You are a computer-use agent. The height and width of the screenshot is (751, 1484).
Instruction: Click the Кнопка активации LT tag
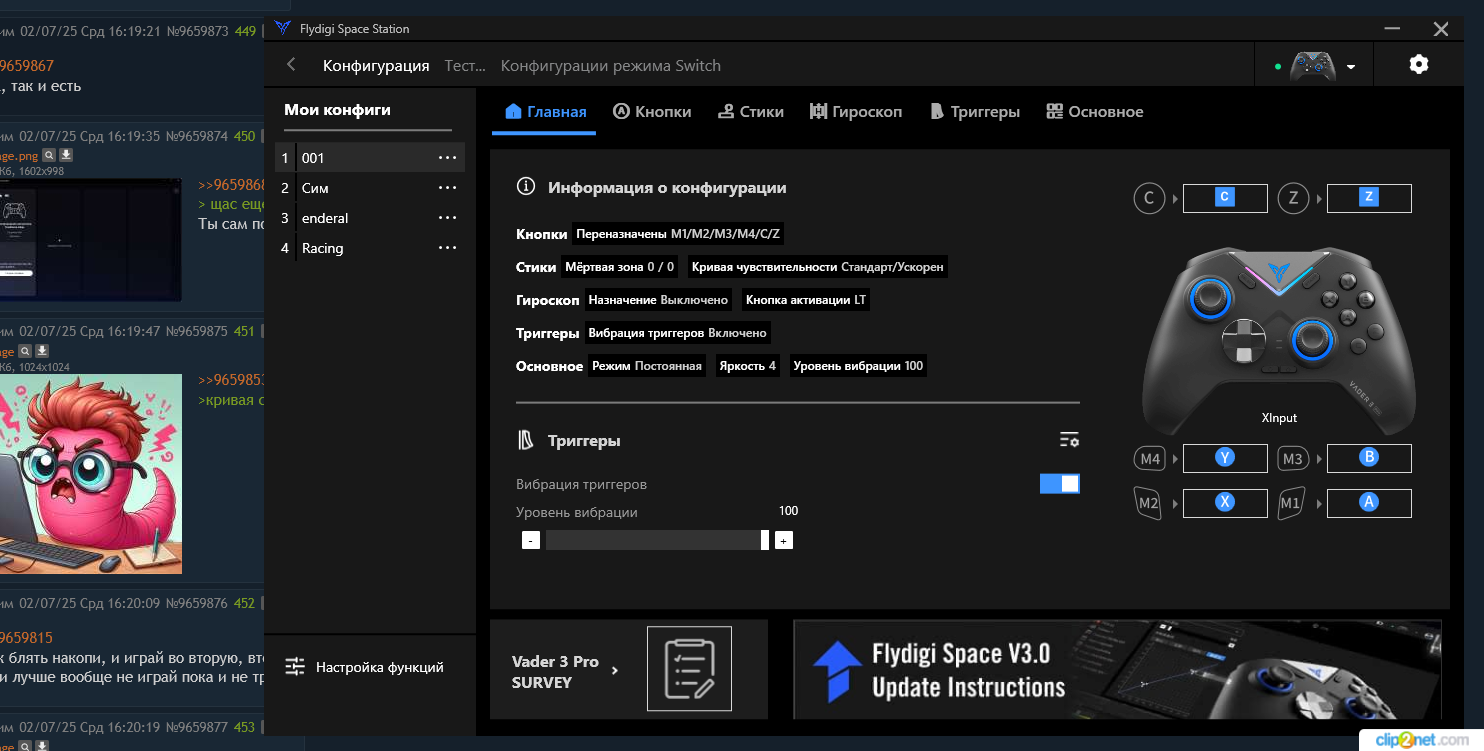(806, 300)
